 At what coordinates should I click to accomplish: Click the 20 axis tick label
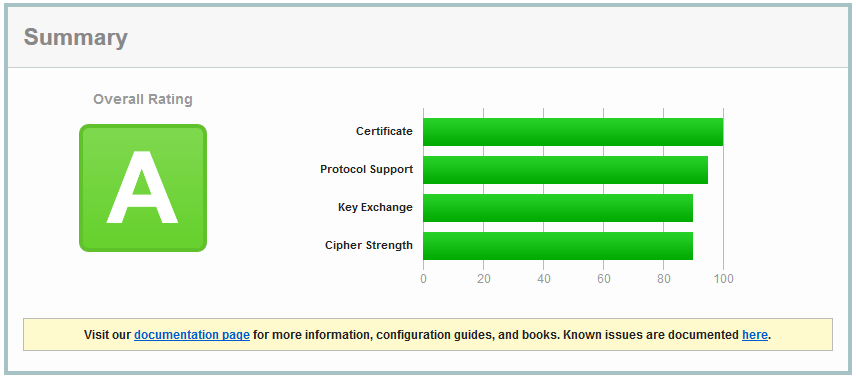pos(484,279)
